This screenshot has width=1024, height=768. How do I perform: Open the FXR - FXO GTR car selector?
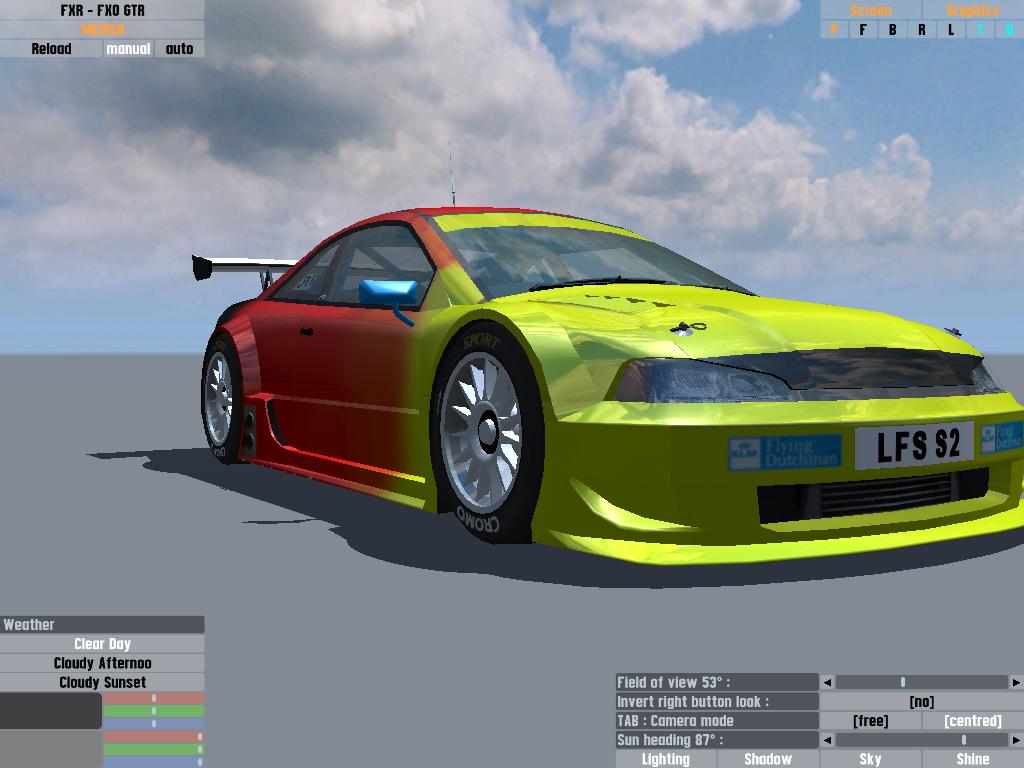tap(102, 10)
